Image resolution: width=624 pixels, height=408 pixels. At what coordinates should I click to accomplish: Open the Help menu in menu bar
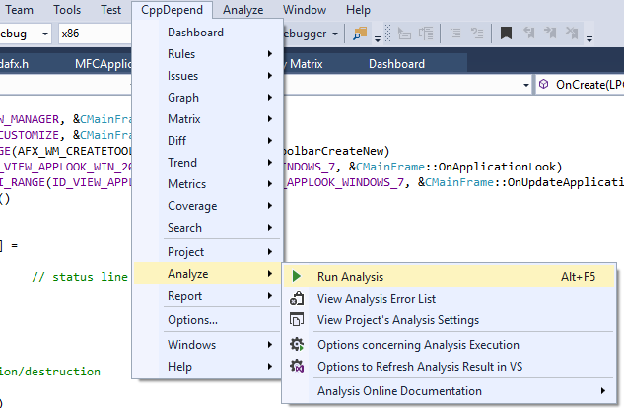click(x=358, y=10)
